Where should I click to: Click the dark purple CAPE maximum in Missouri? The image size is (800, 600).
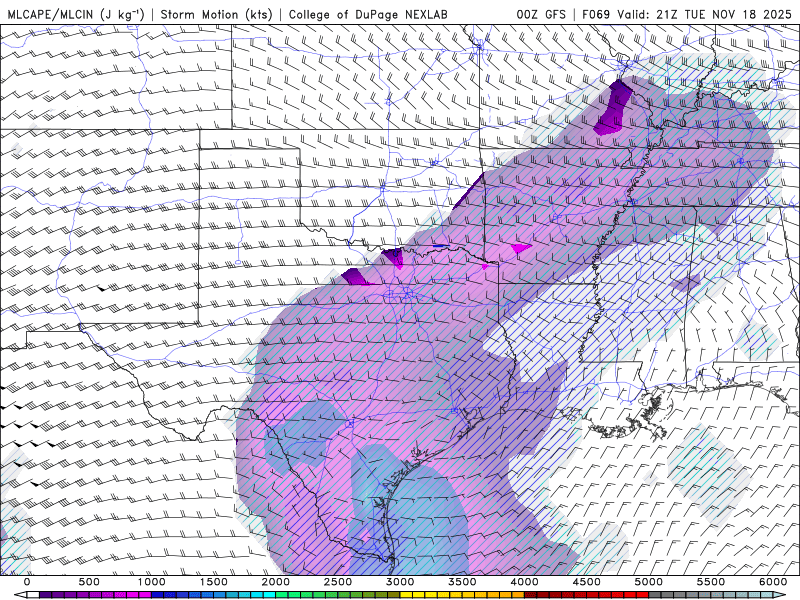click(614, 107)
